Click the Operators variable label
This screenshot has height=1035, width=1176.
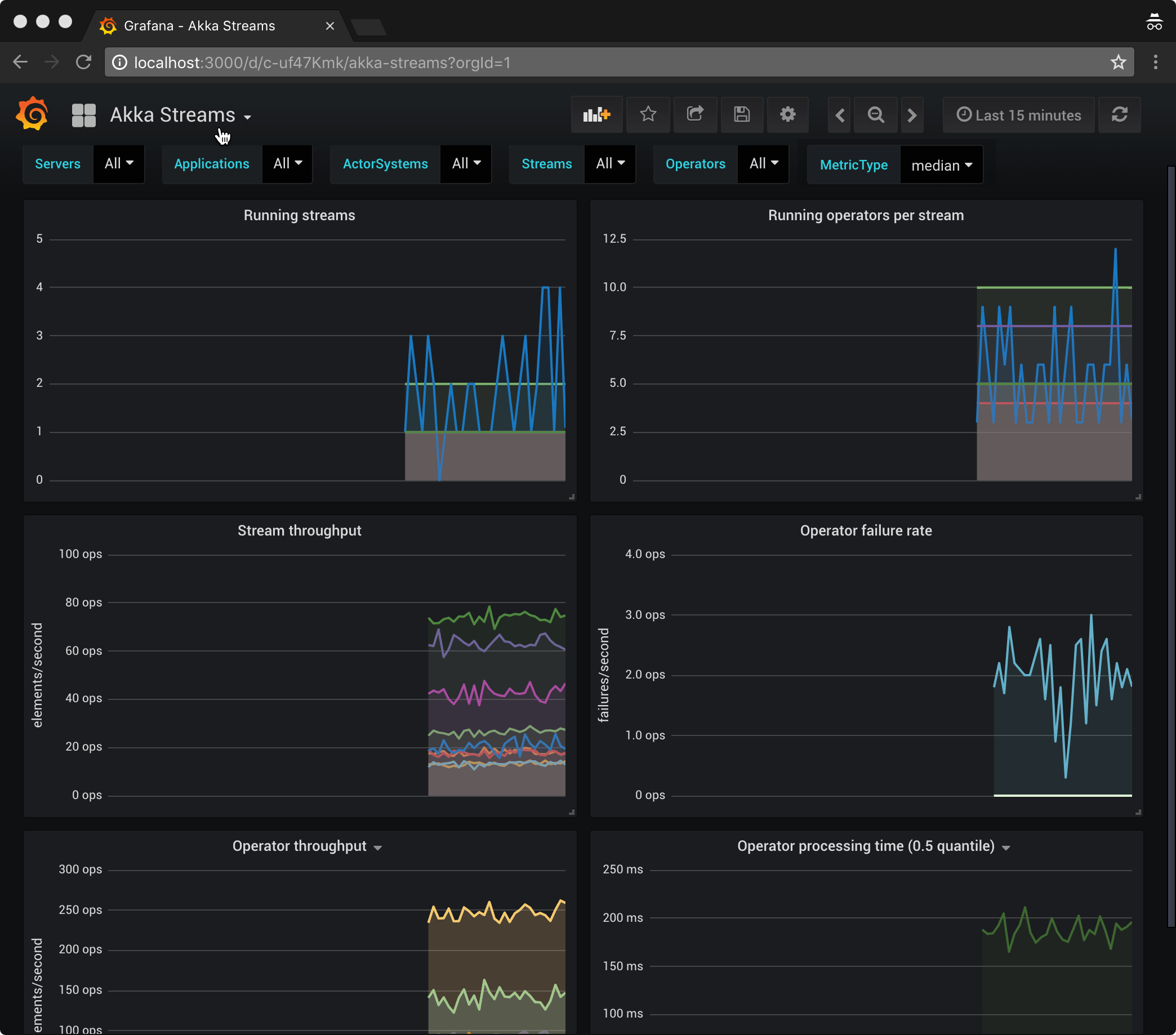pyautogui.click(x=695, y=164)
